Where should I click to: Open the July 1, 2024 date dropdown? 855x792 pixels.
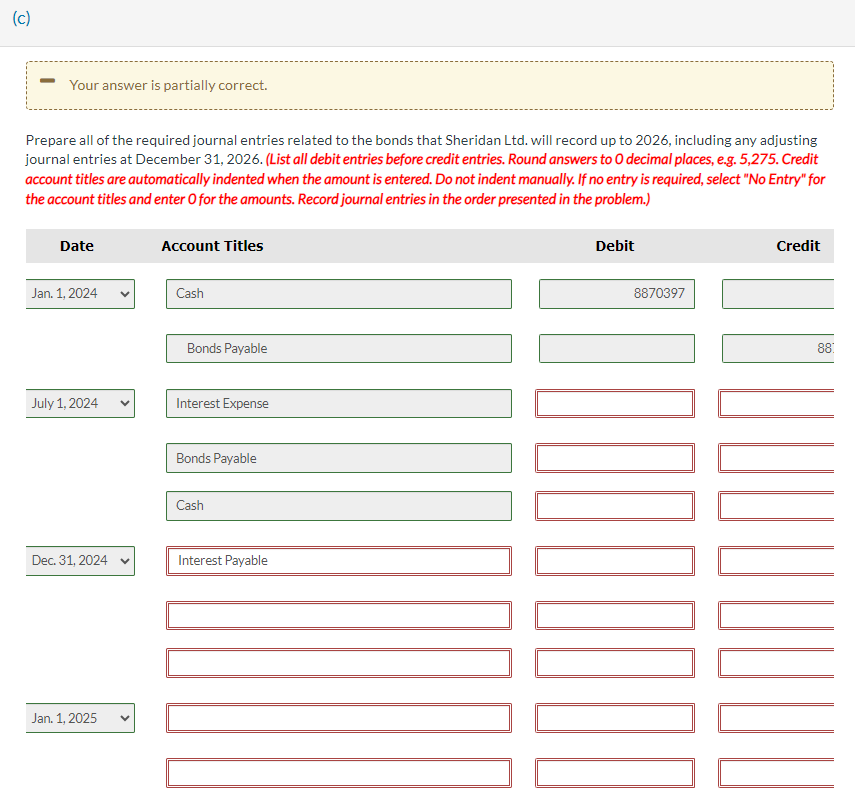tap(80, 404)
